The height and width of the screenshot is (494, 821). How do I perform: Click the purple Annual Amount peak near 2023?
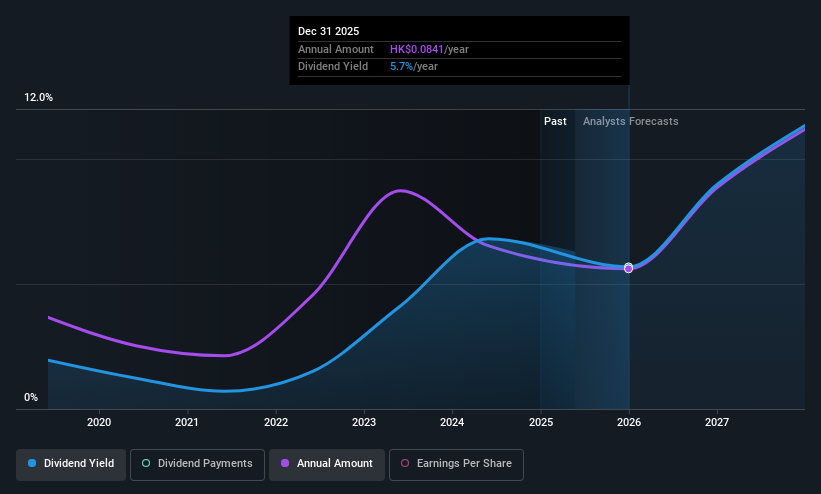[401, 191]
